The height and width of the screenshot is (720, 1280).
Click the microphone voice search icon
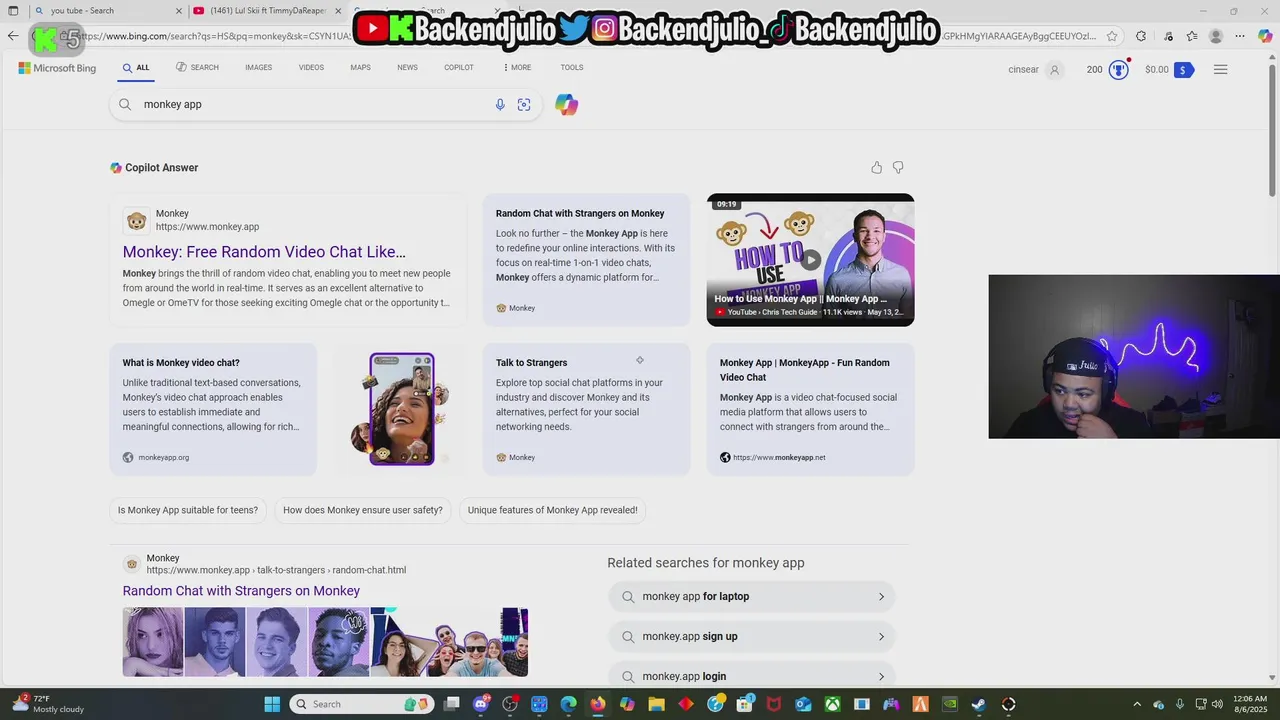pyautogui.click(x=500, y=105)
